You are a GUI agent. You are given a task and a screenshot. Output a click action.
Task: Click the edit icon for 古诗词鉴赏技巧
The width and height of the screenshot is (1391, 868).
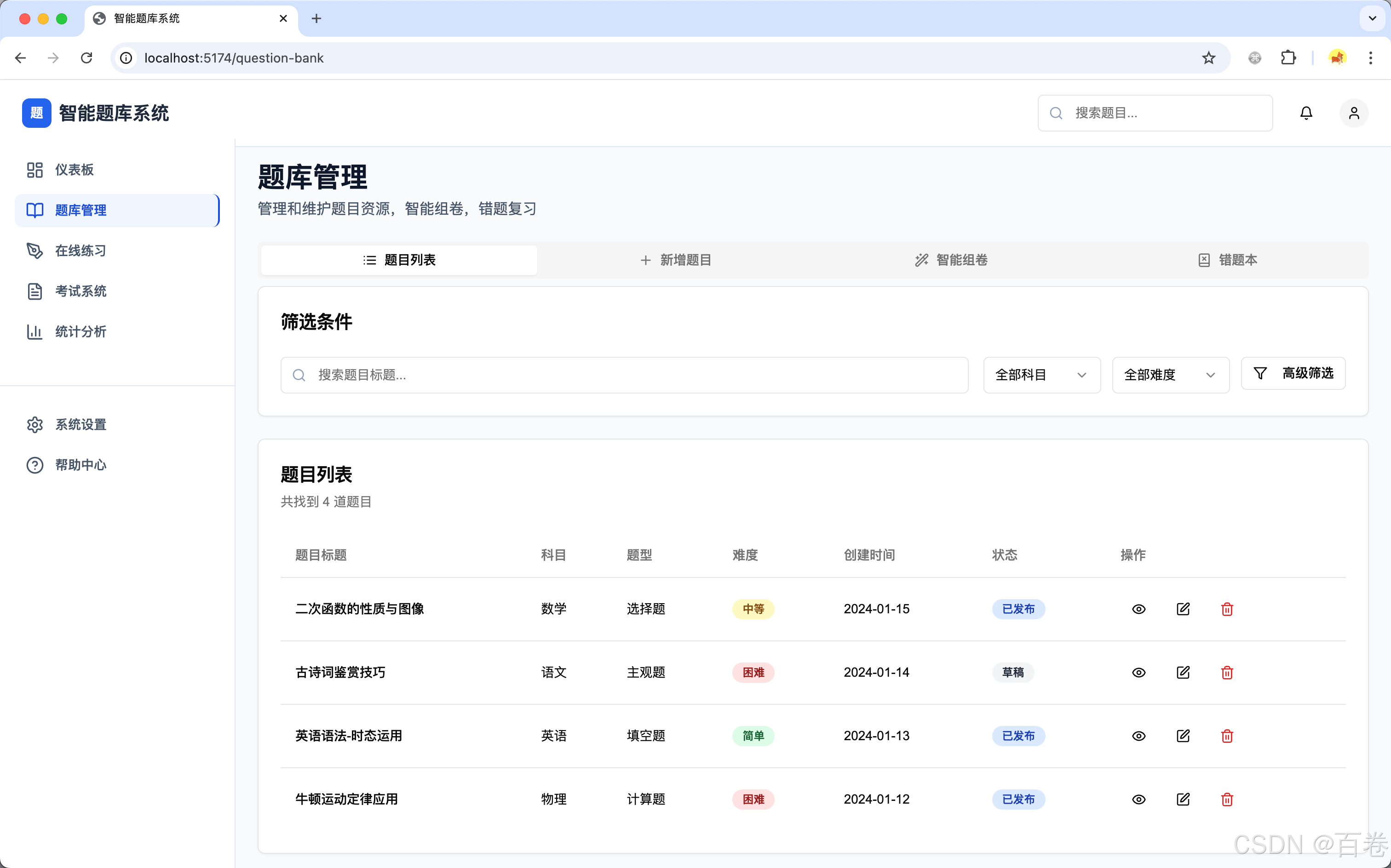tap(1183, 672)
